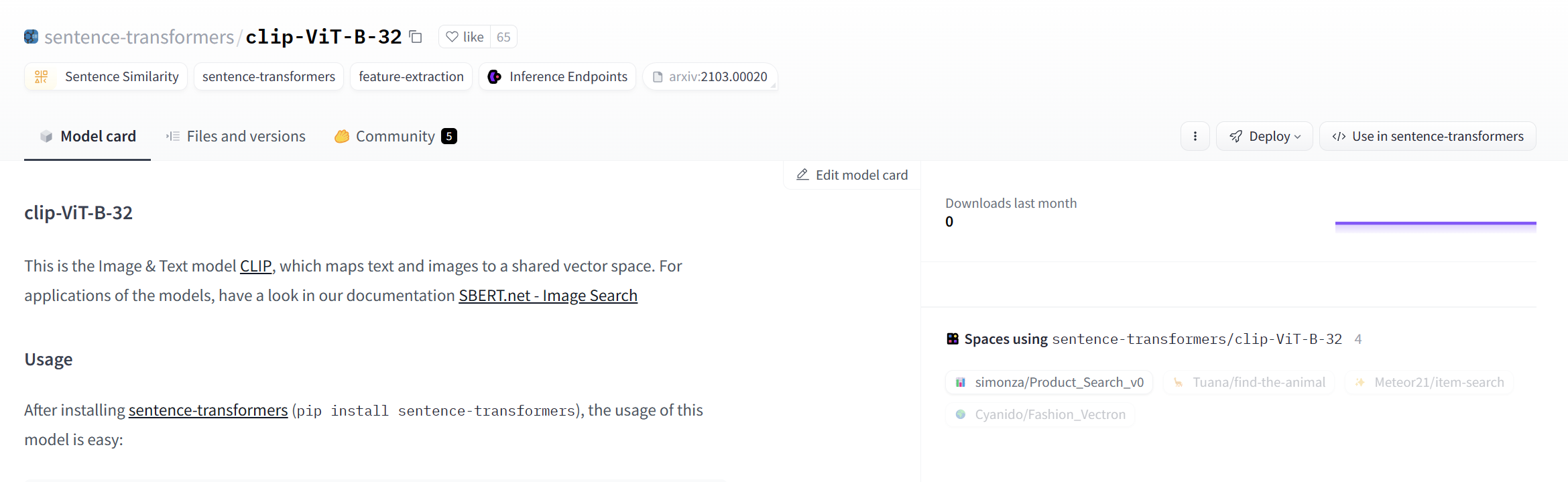
Task: Click the downloads last month graph line
Action: tap(1435, 223)
